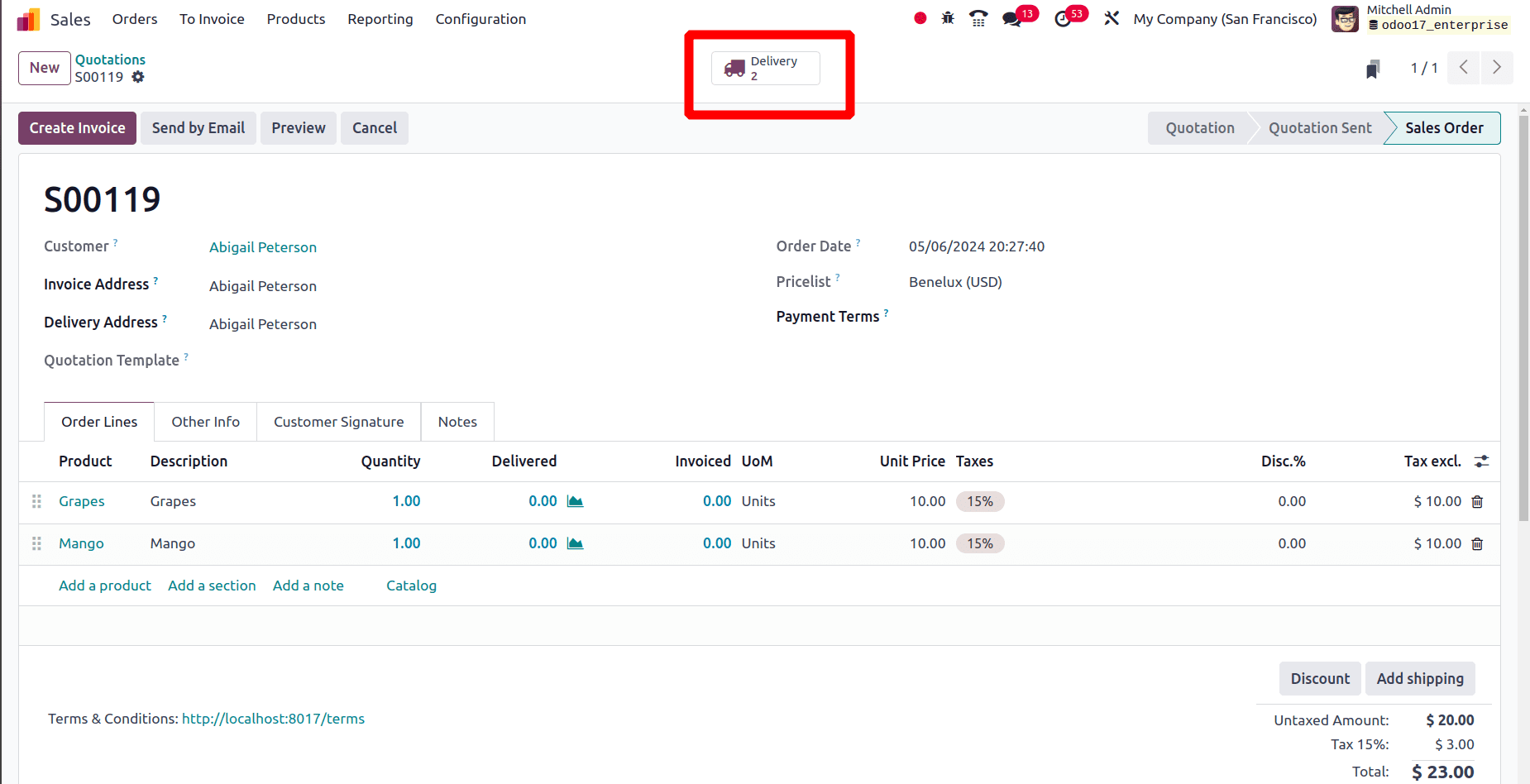The height and width of the screenshot is (784, 1530).
Task: Click the terms and conditions URL
Action: click(x=273, y=718)
